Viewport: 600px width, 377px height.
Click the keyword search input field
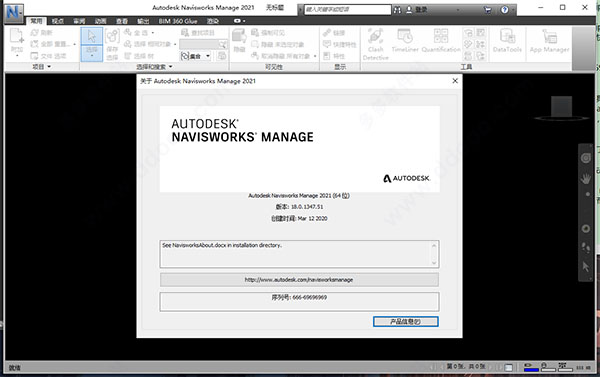pos(347,10)
